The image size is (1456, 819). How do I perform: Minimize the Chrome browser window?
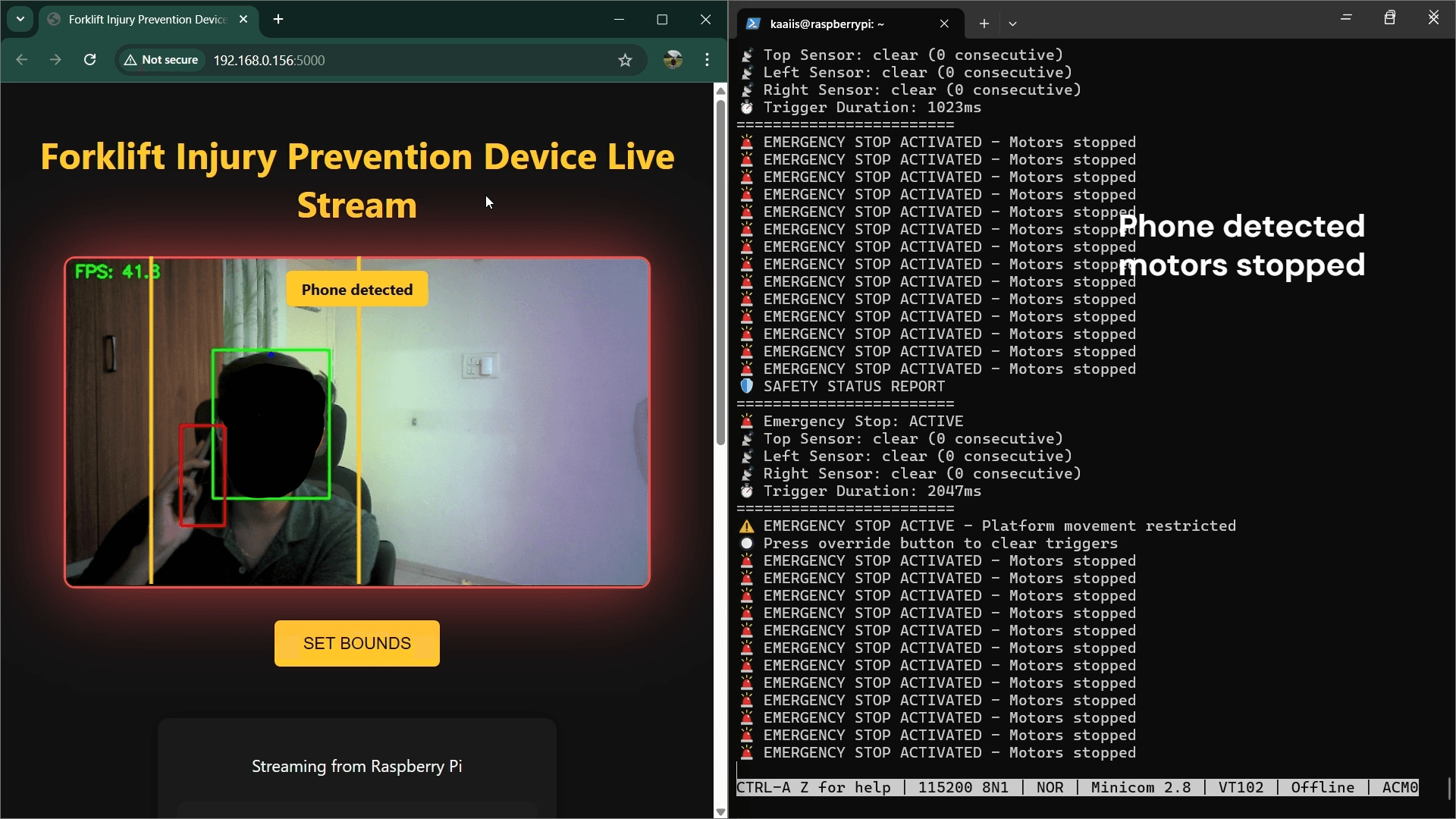619,20
